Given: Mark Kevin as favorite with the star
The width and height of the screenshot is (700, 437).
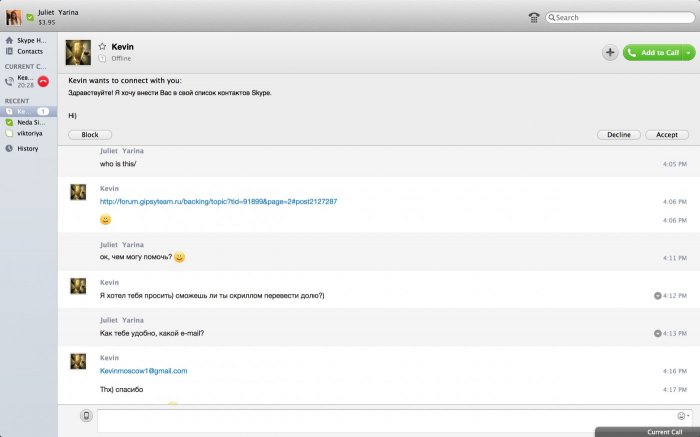Looking at the screenshot, I should pyautogui.click(x=102, y=46).
